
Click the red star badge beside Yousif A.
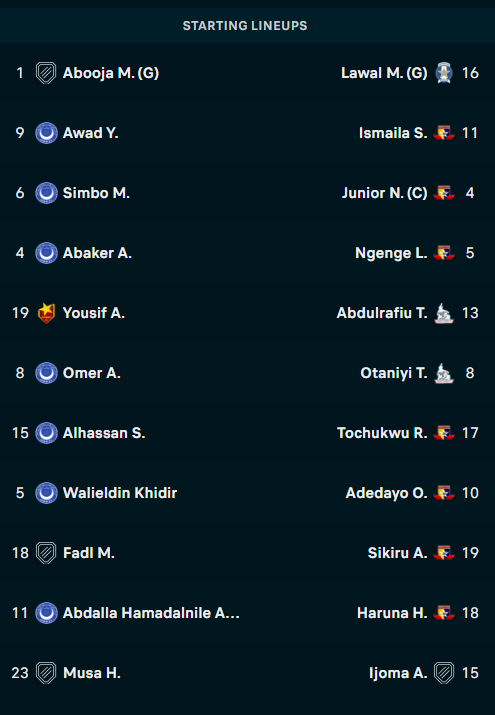pyautogui.click(x=46, y=313)
